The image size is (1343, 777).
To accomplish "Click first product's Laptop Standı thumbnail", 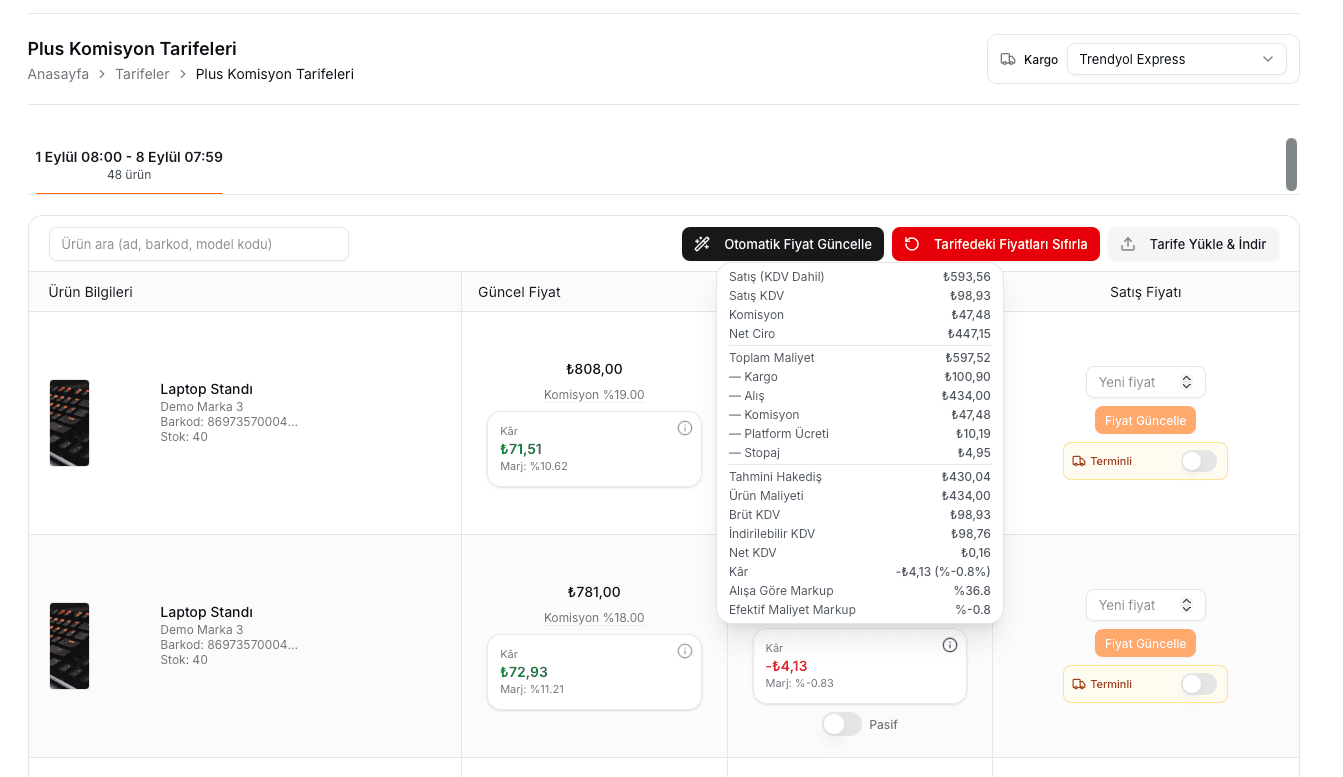I will click(69, 423).
